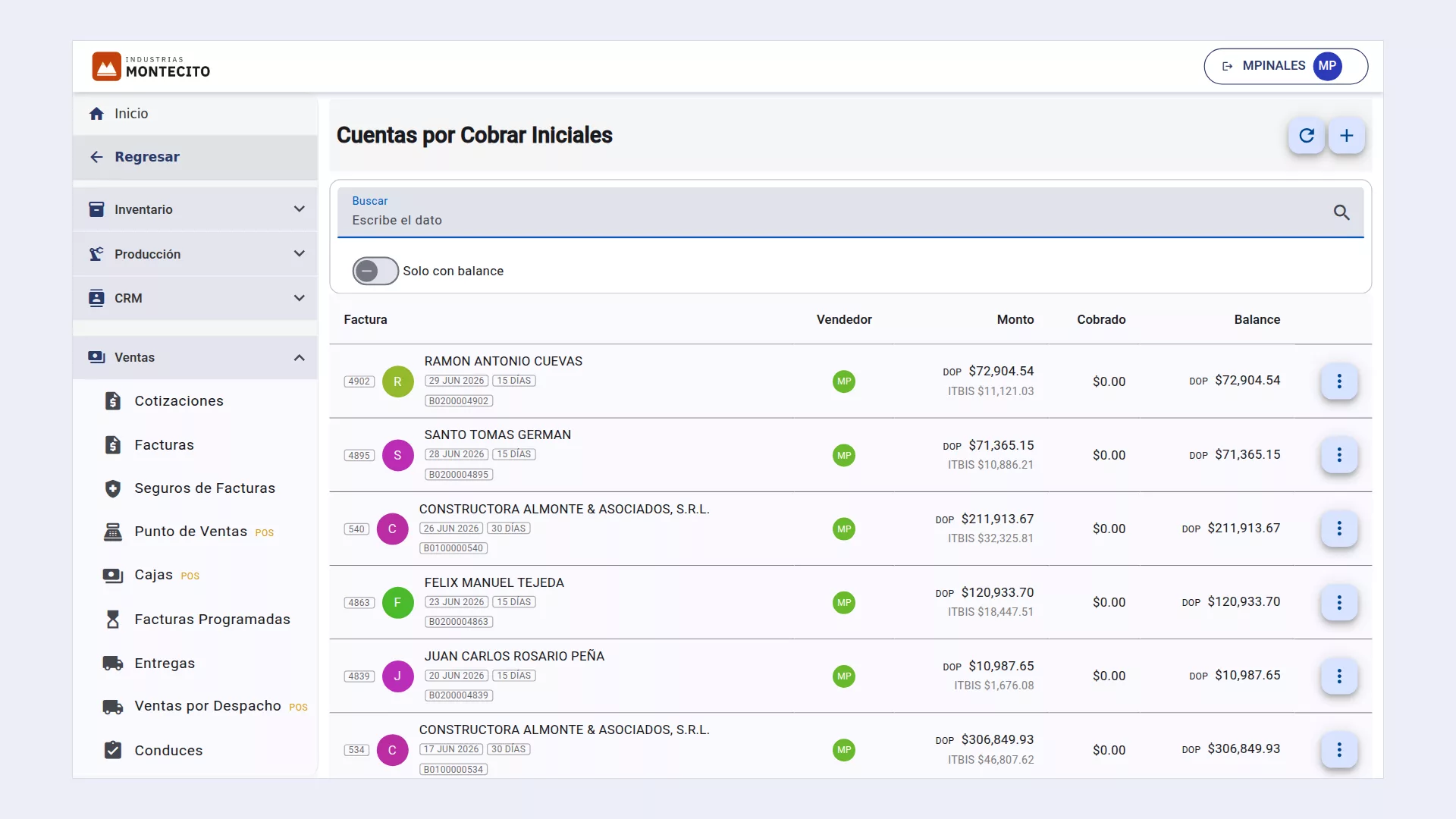Open Punto de Ventas POS menu item

point(195,532)
